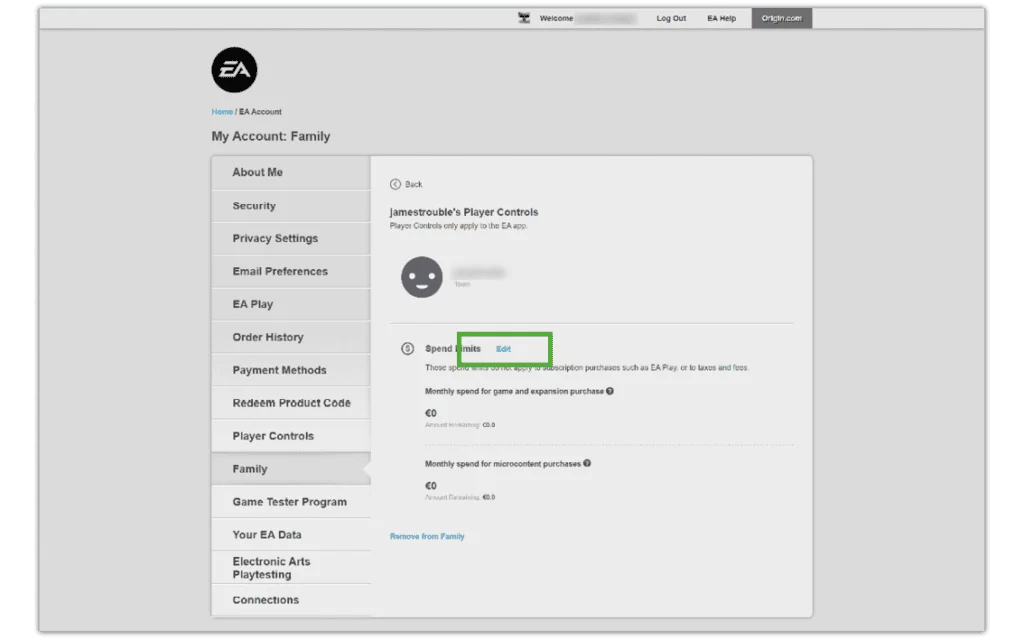1024x640 pixels.
Task: Open Game Tester Program
Action: (x=291, y=502)
